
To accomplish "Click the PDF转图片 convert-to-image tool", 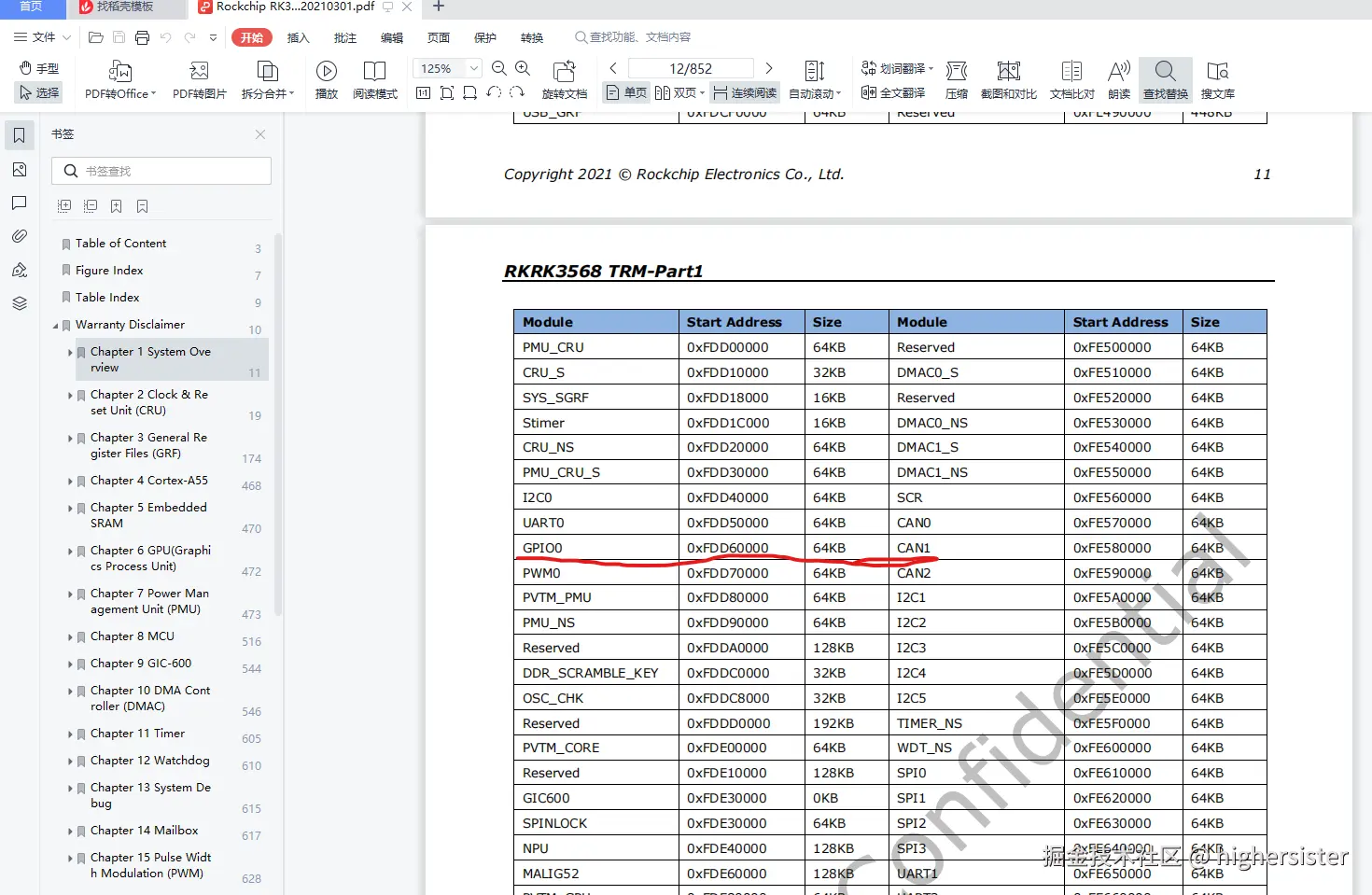I will click(x=199, y=79).
